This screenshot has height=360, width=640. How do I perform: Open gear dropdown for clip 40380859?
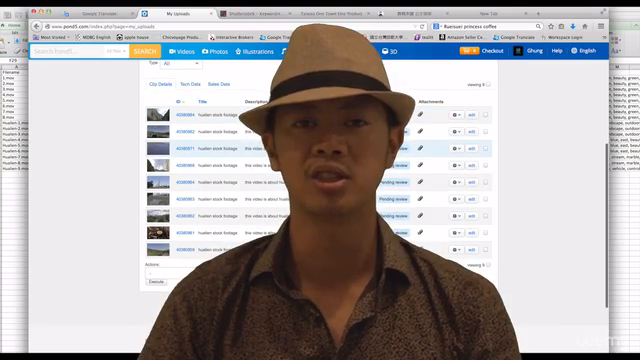click(456, 249)
